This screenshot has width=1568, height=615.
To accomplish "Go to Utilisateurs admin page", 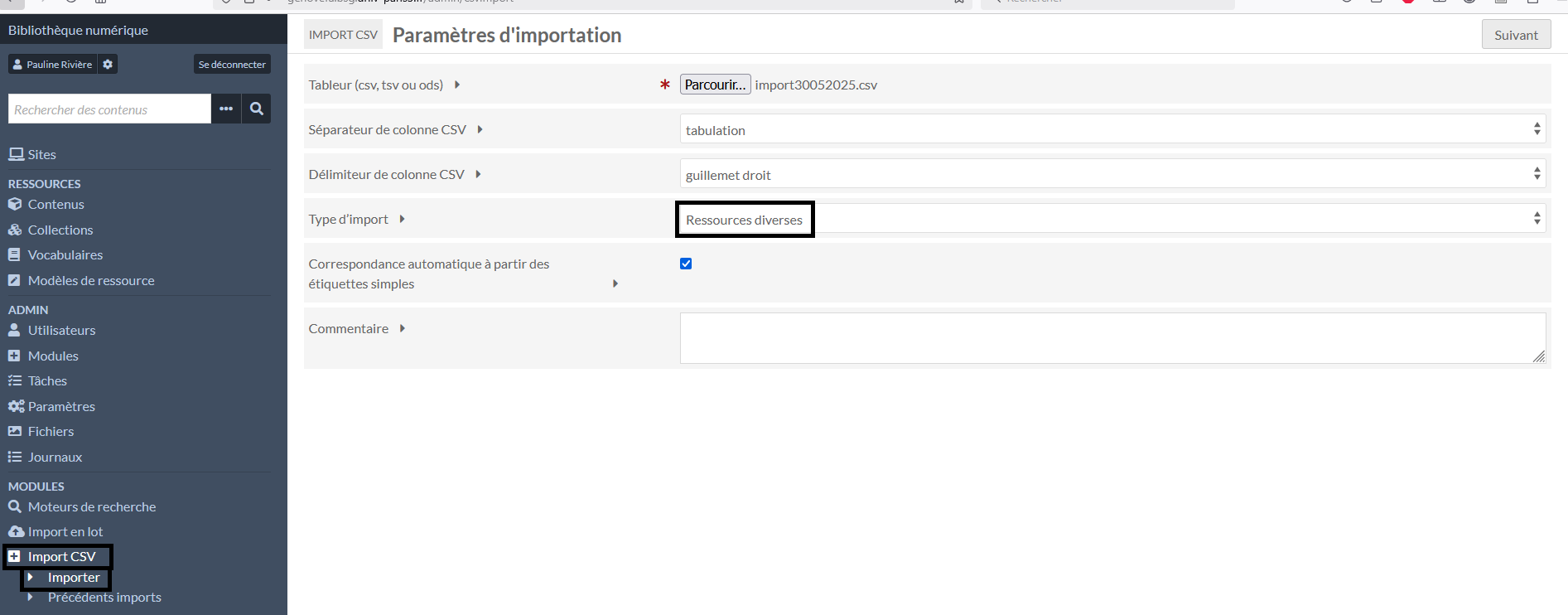I will click(61, 331).
